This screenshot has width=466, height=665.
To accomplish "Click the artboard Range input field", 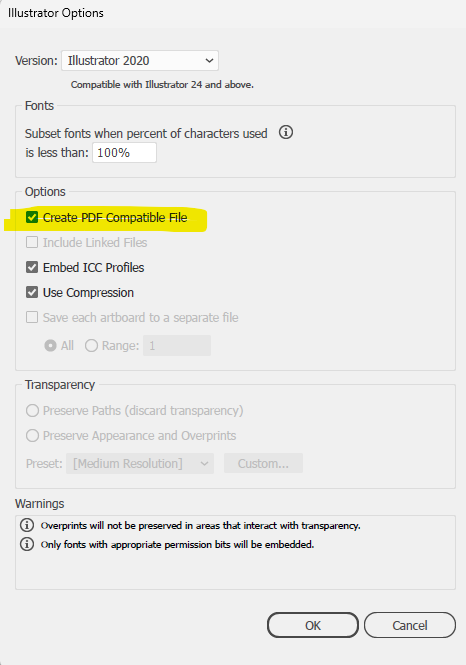I will (x=177, y=346).
